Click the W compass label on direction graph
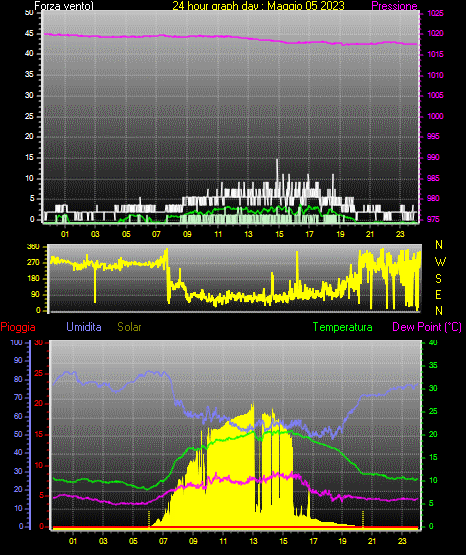 click(440, 262)
